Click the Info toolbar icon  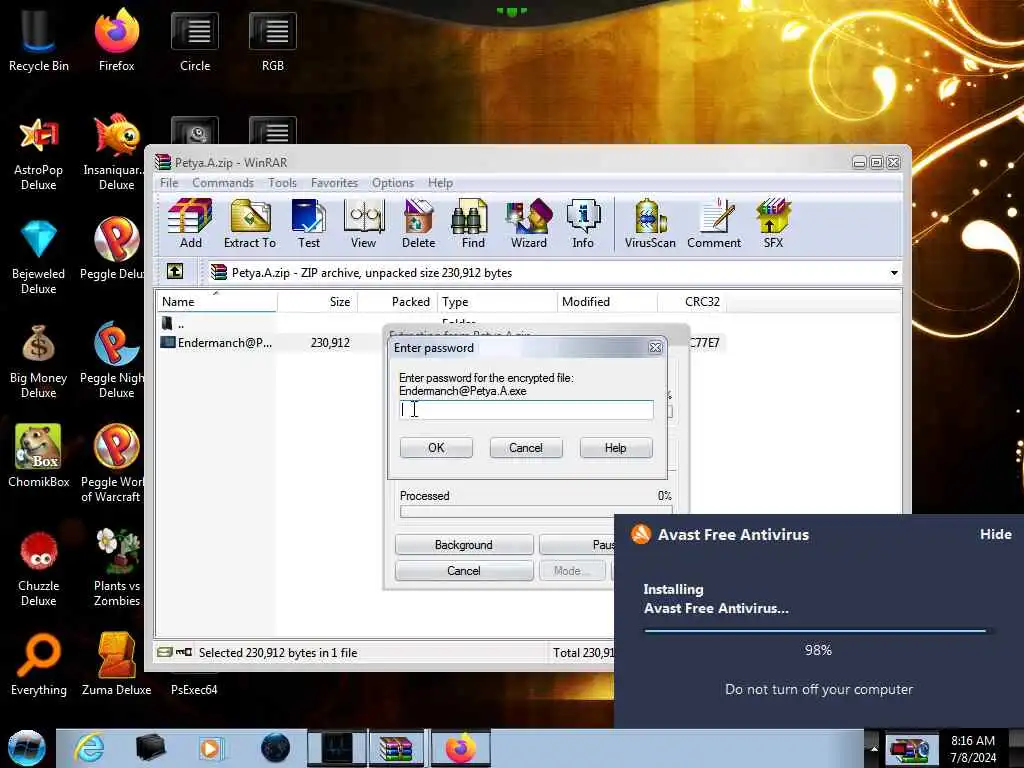583,223
